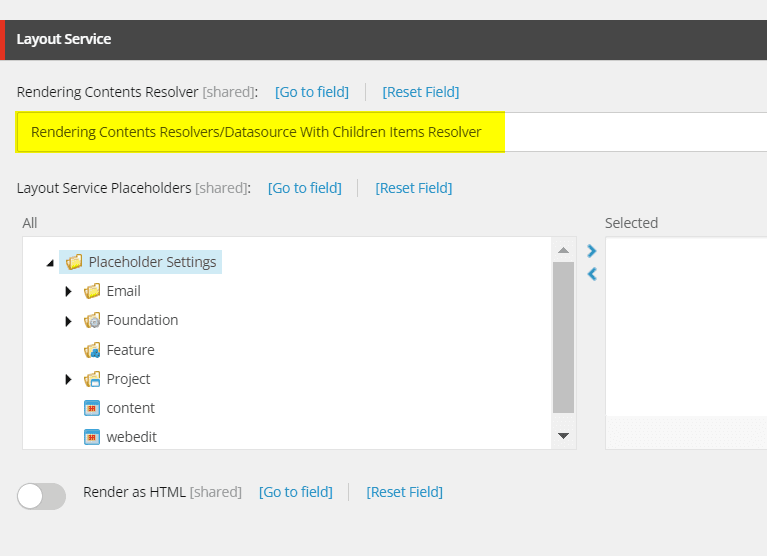Remove selected item with left arrow

click(x=592, y=274)
